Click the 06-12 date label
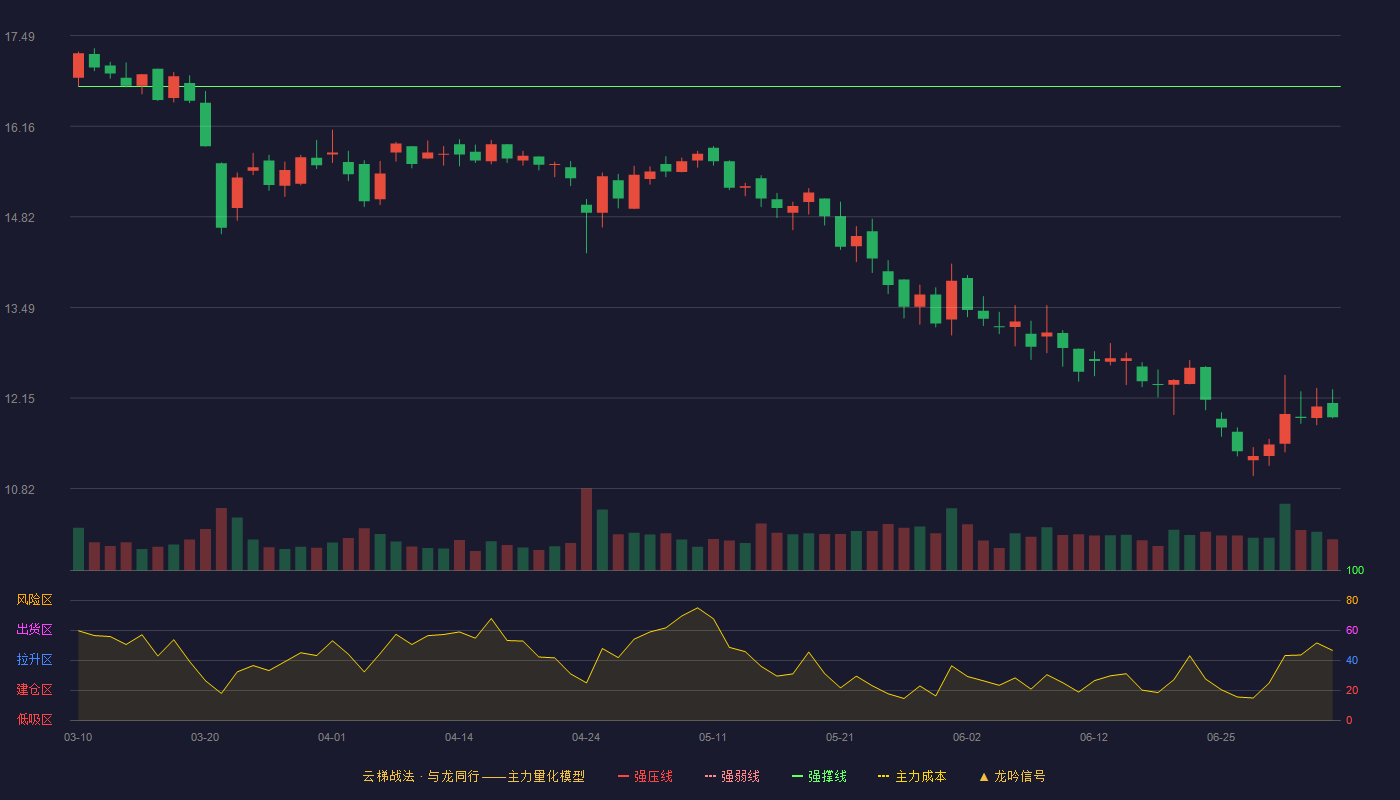The image size is (1400, 800). (x=1094, y=737)
